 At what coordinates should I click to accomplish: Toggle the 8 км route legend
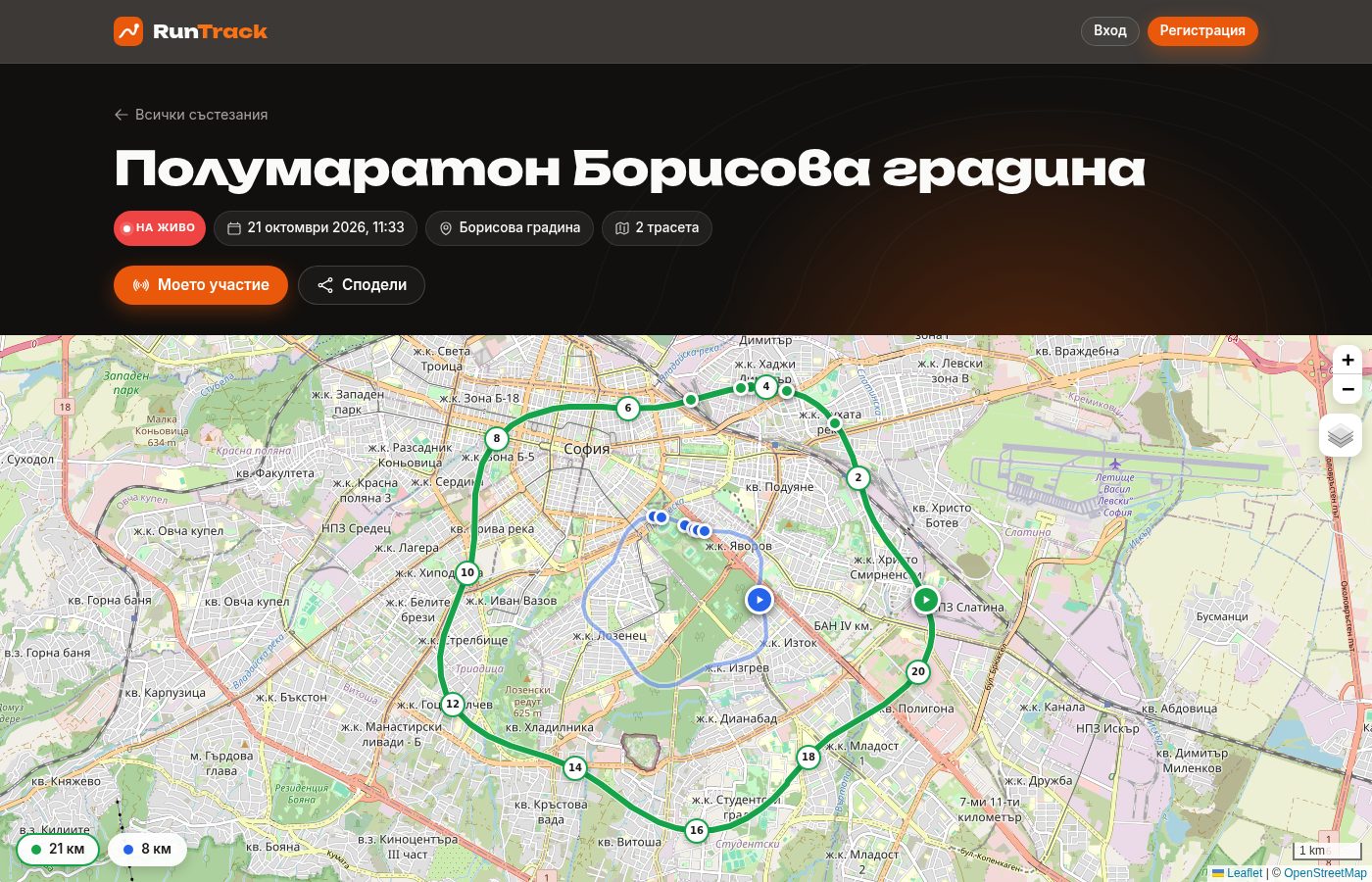[x=147, y=849]
